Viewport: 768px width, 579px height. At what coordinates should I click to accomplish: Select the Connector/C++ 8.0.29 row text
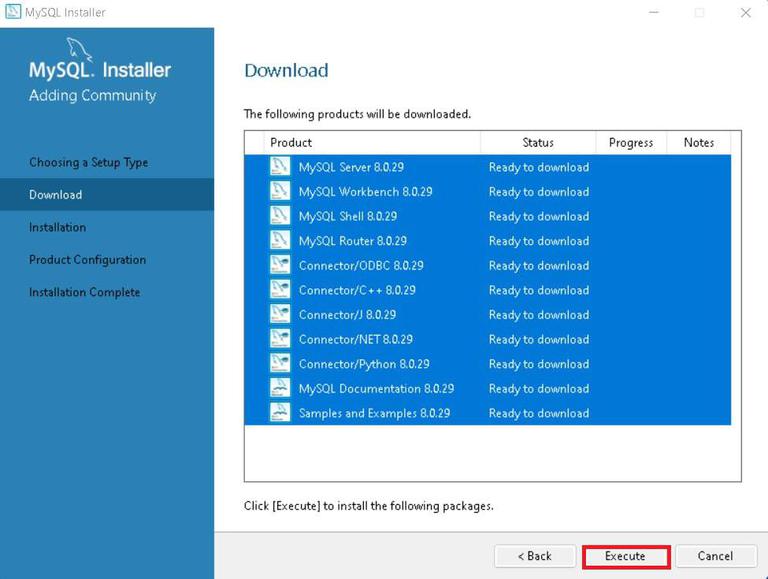click(x=357, y=290)
